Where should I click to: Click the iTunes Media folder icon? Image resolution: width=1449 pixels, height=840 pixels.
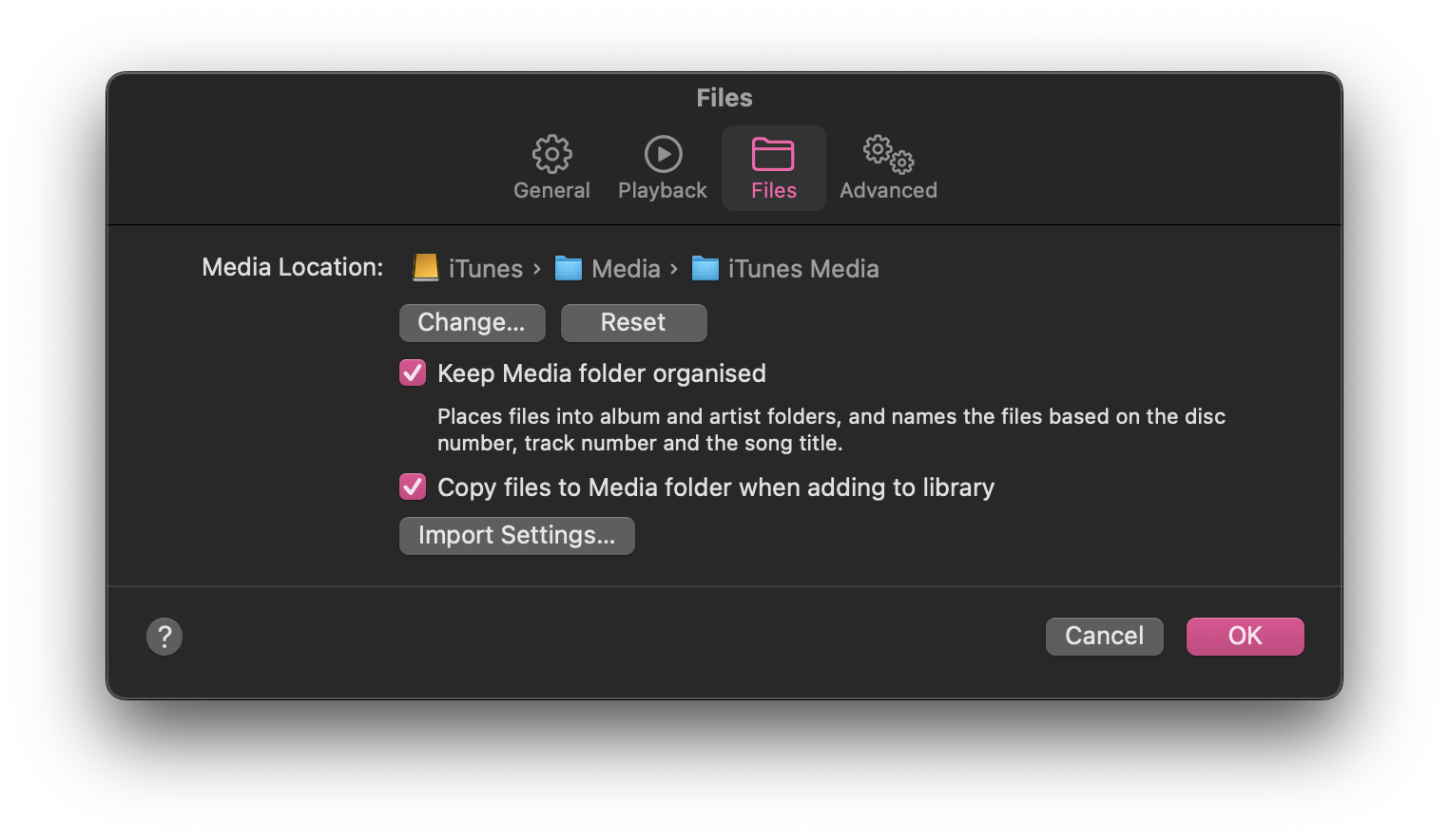pyautogui.click(x=705, y=269)
